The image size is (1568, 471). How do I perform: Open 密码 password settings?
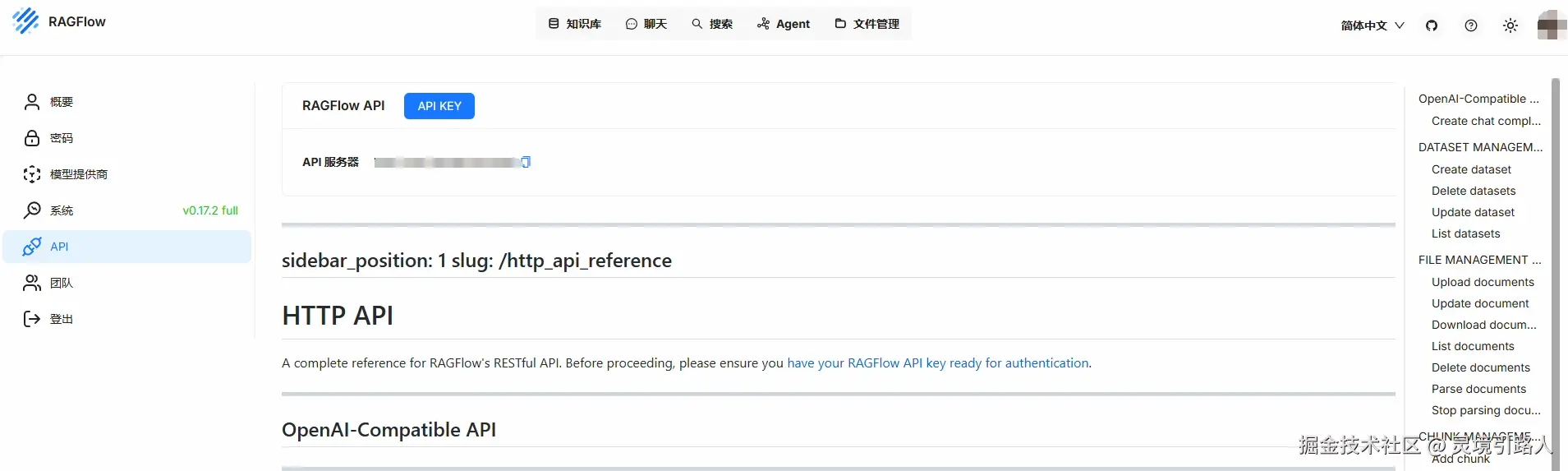(127, 138)
